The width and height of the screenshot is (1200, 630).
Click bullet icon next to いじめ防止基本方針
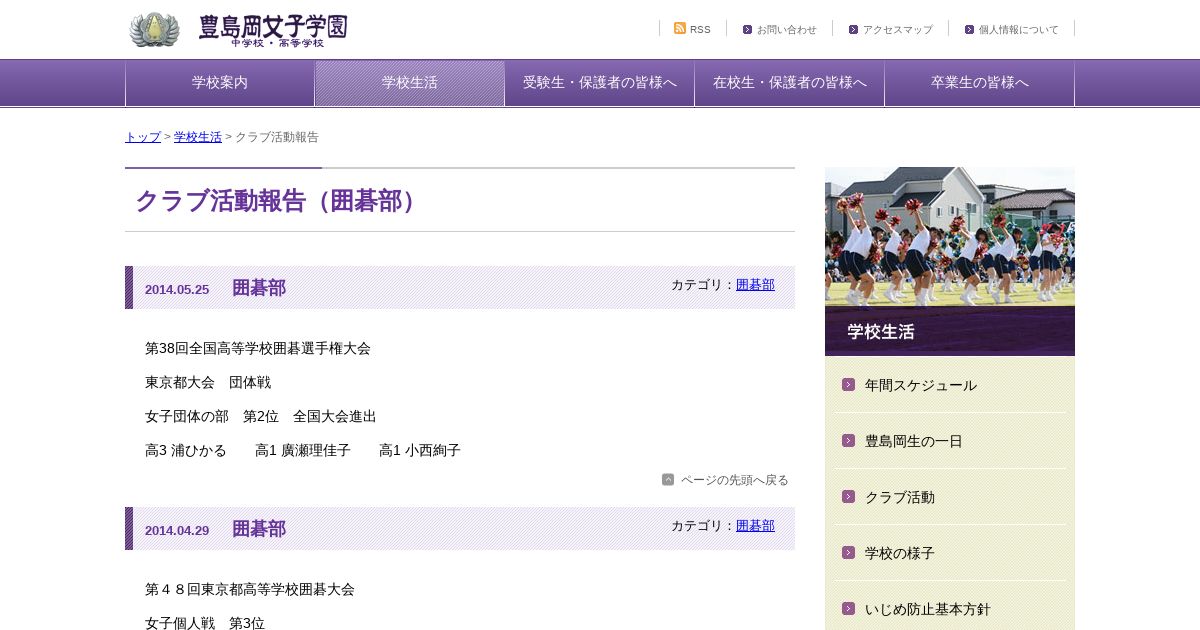(848, 608)
